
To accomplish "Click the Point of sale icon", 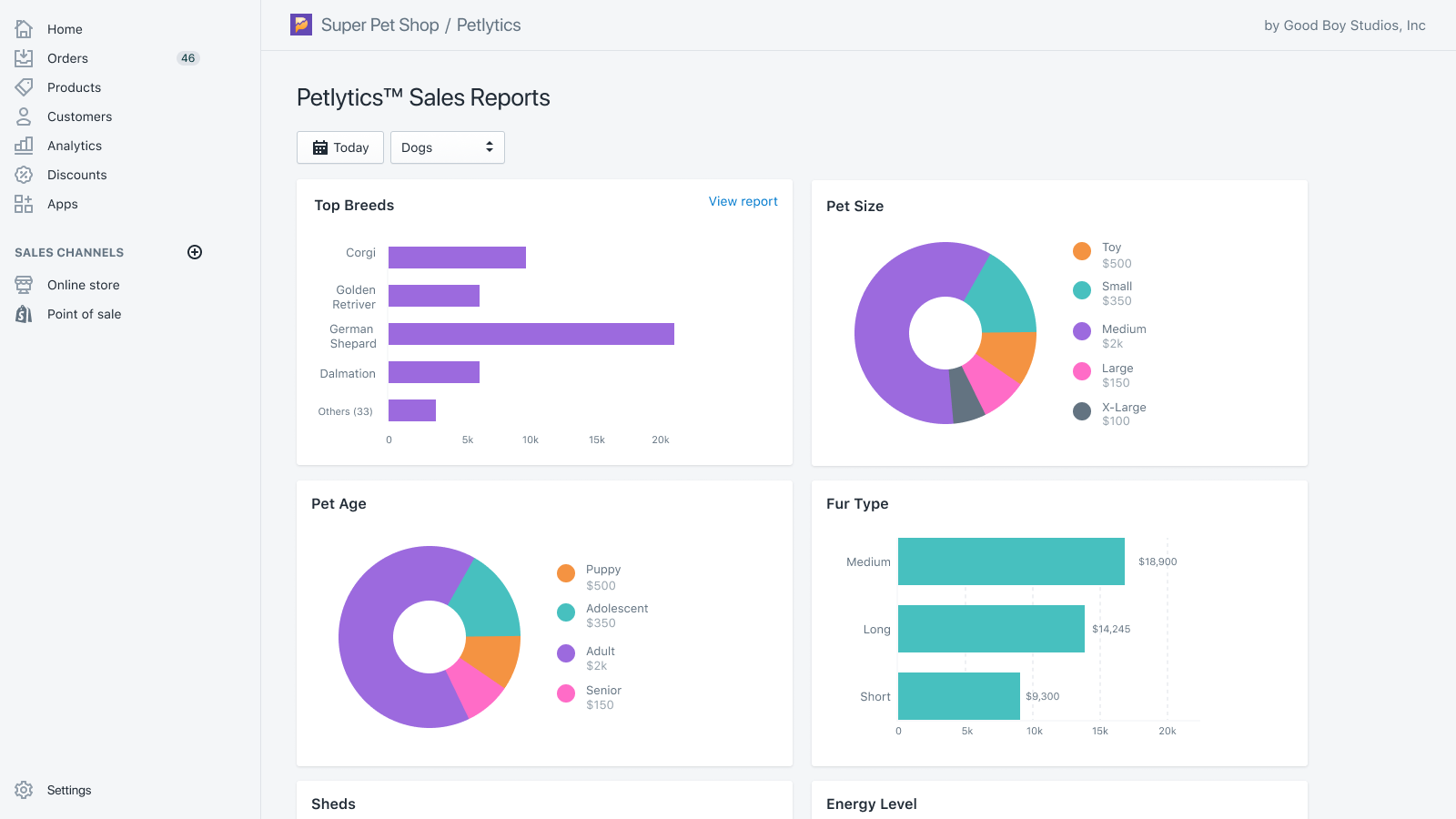I will [x=24, y=314].
